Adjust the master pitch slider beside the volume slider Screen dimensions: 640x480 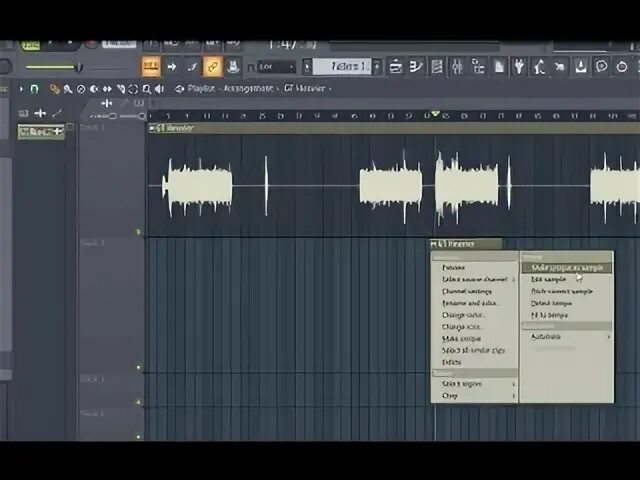[108, 68]
